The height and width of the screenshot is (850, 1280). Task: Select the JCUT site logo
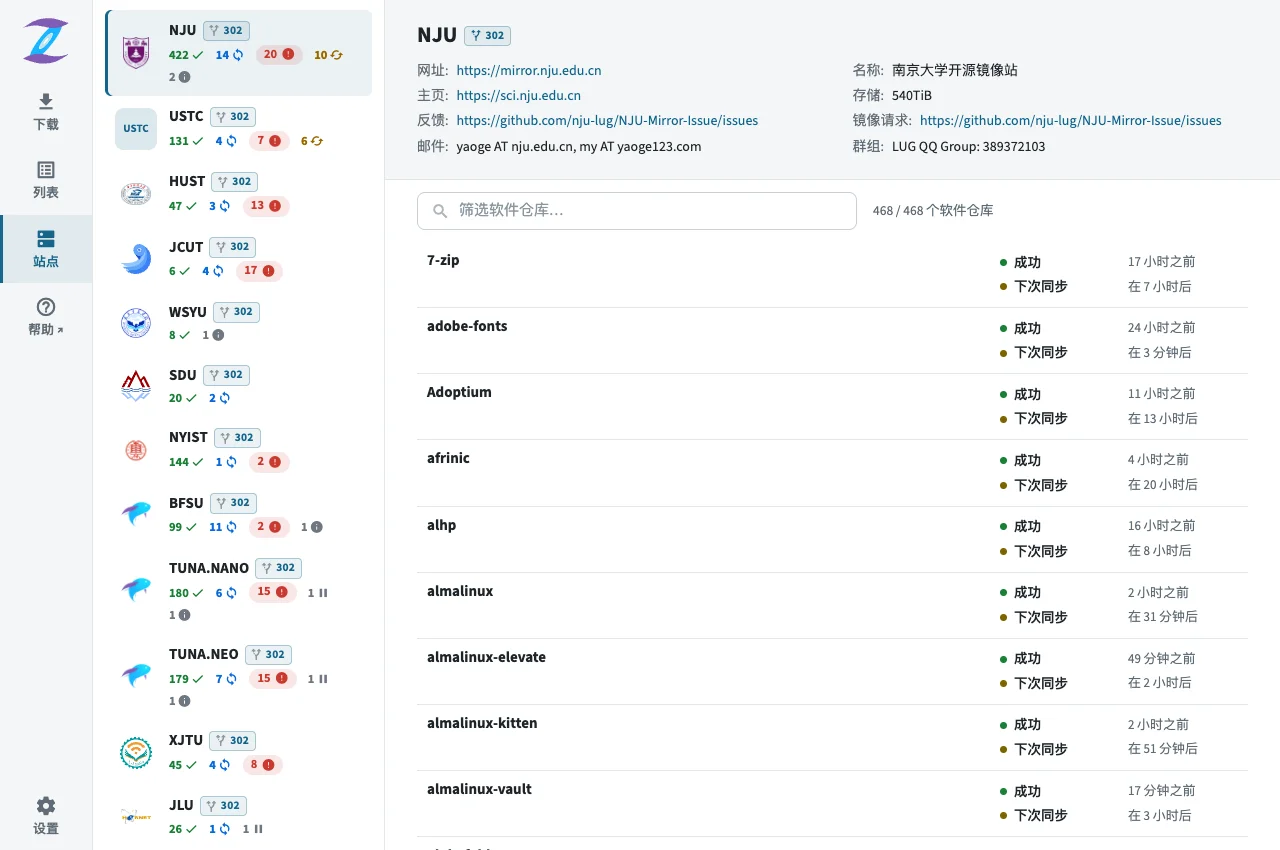click(136, 259)
